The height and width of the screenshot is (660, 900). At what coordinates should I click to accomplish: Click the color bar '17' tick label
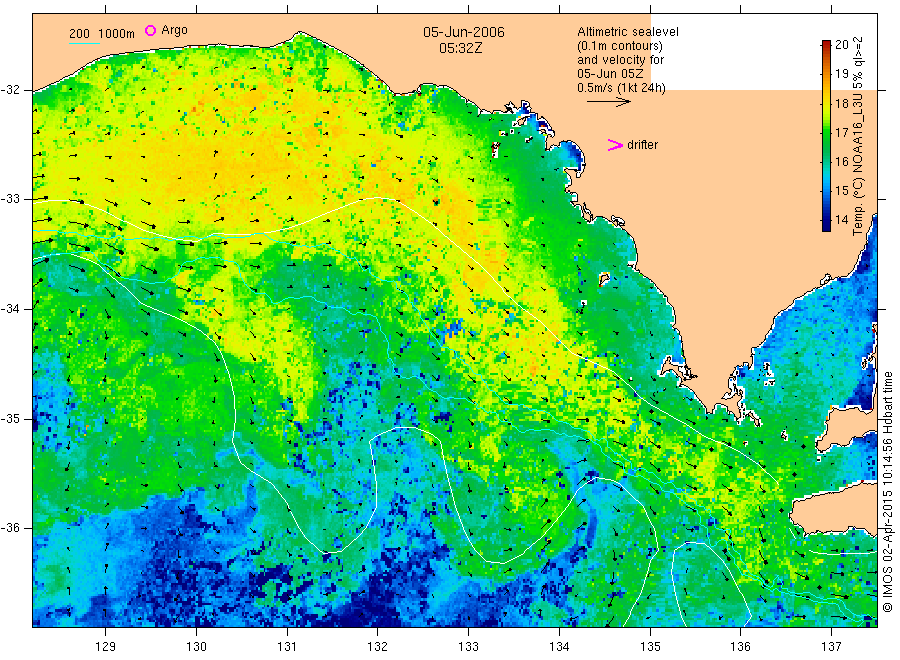(x=841, y=133)
